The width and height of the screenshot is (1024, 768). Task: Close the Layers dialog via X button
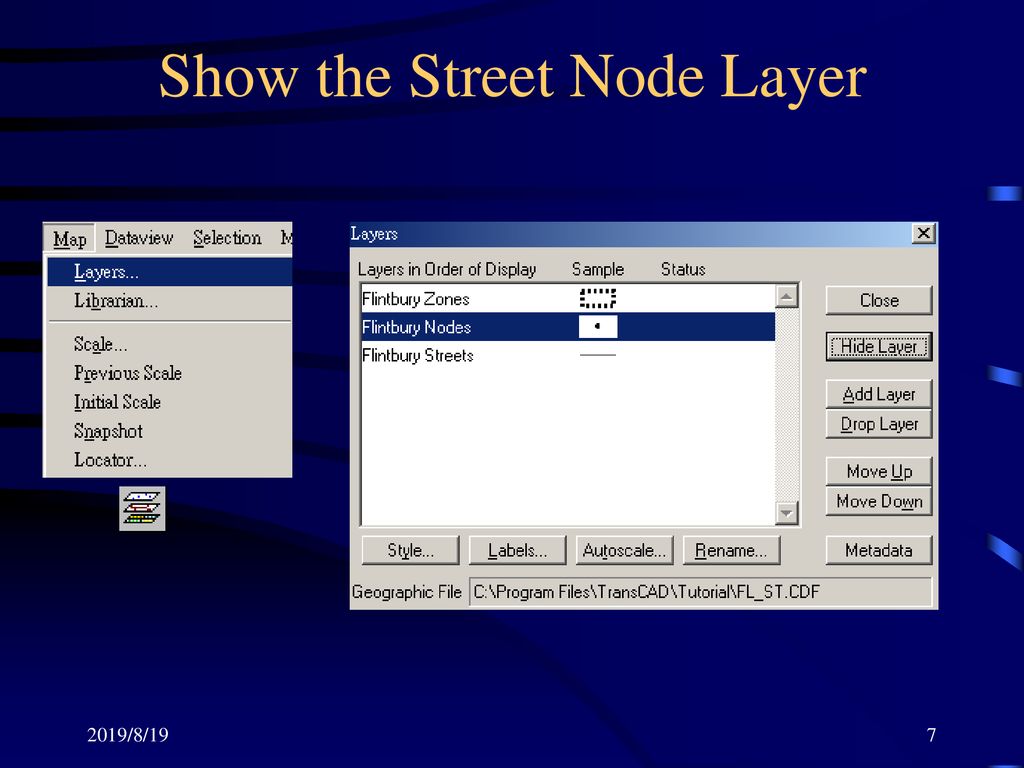pos(923,233)
